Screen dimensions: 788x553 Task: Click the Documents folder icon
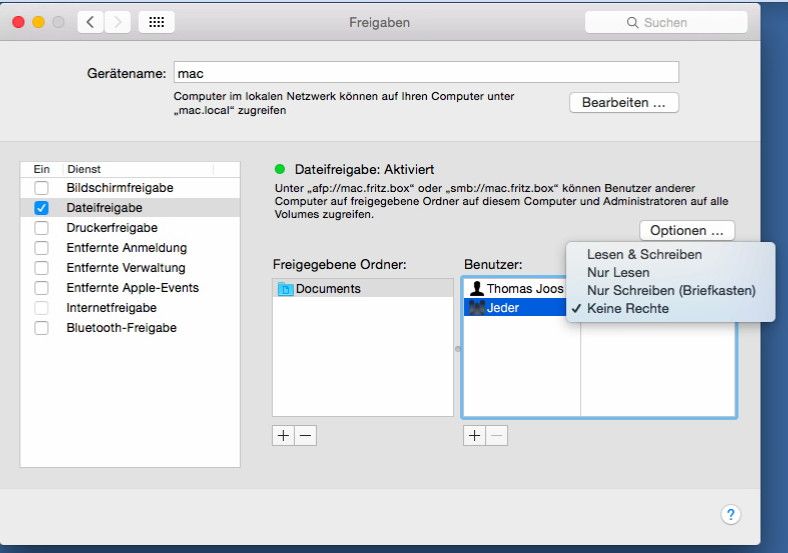pyautogui.click(x=285, y=289)
